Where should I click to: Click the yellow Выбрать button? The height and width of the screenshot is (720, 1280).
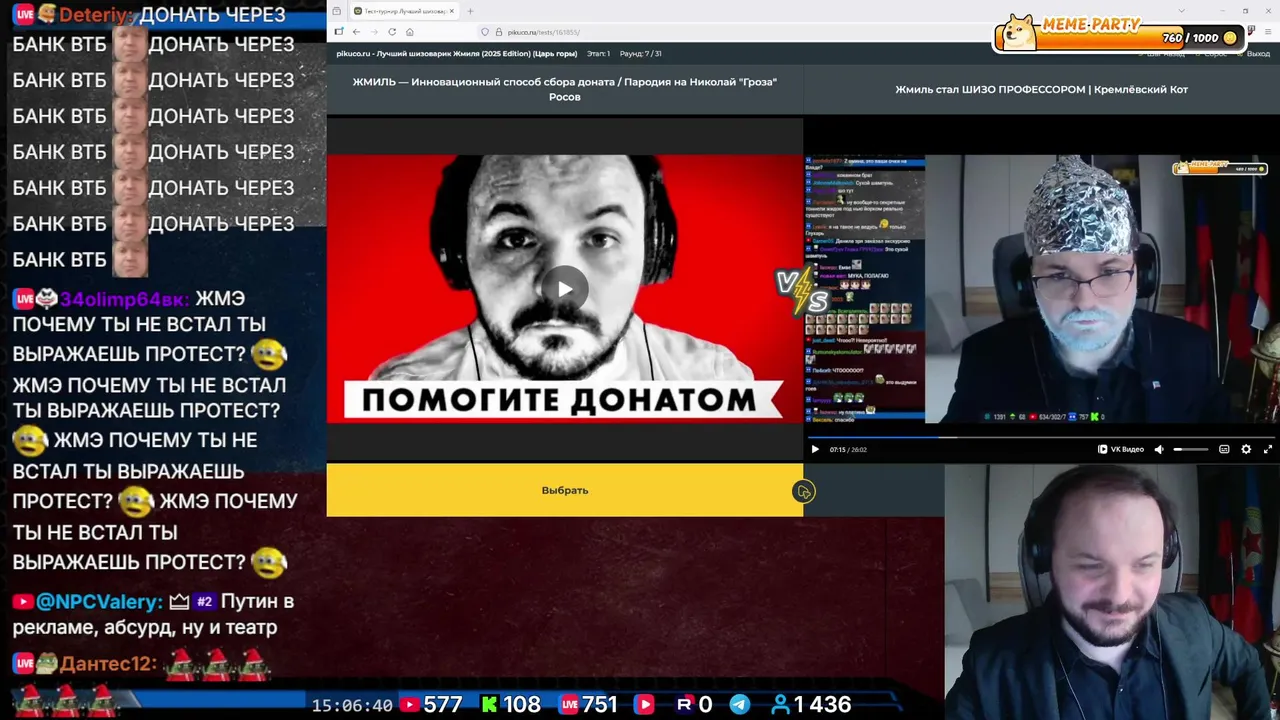click(565, 490)
